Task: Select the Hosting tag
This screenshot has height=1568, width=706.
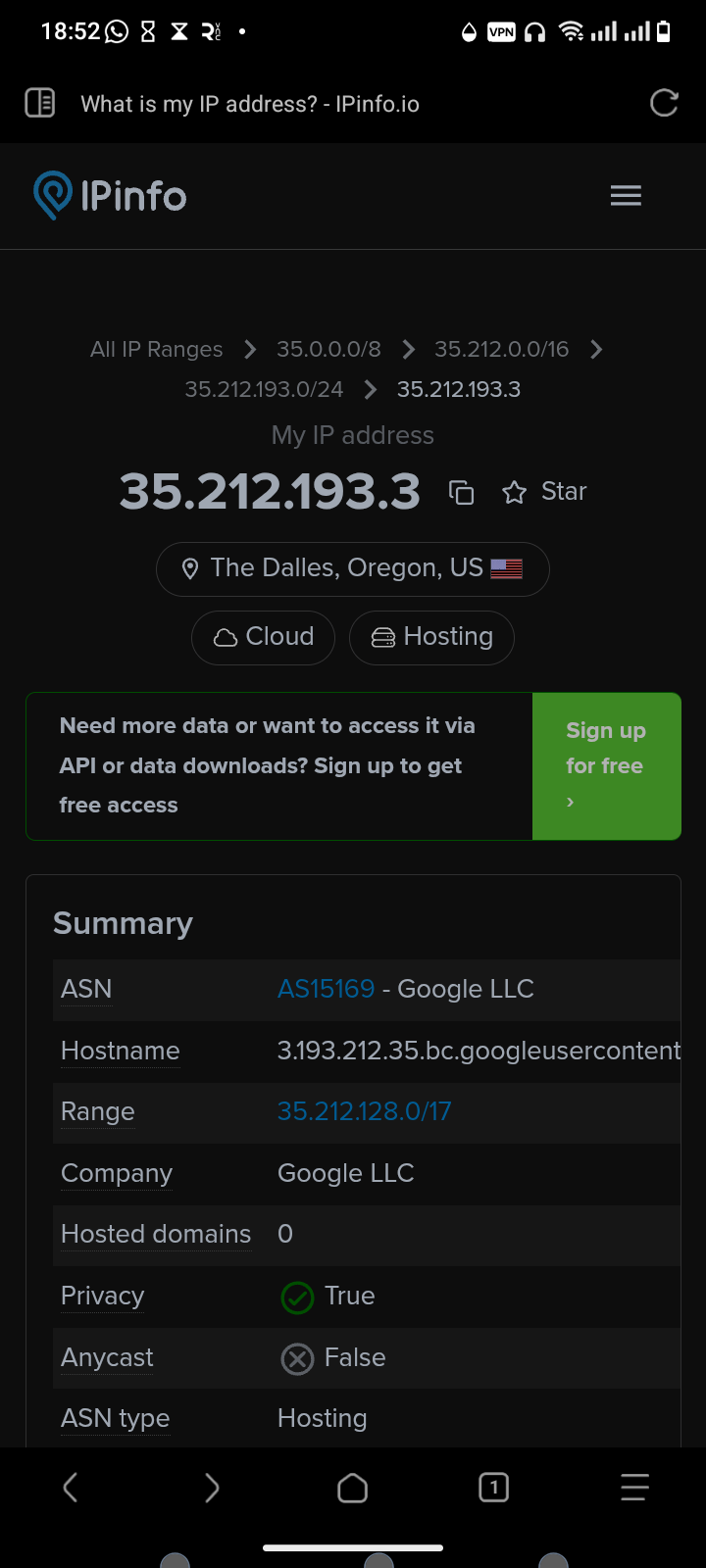Action: pos(431,637)
